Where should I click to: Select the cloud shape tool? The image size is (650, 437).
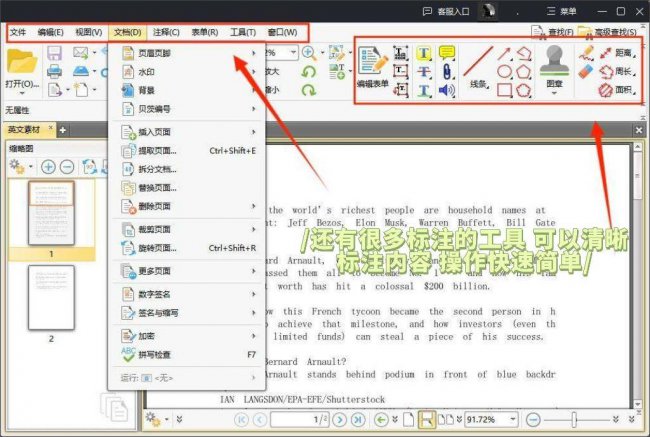click(524, 90)
